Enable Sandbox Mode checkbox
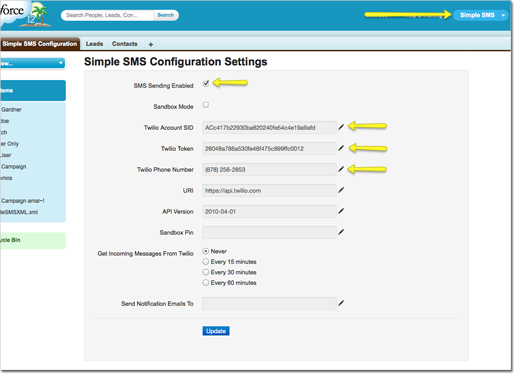Image resolution: width=520 pixels, height=379 pixels. [x=206, y=105]
